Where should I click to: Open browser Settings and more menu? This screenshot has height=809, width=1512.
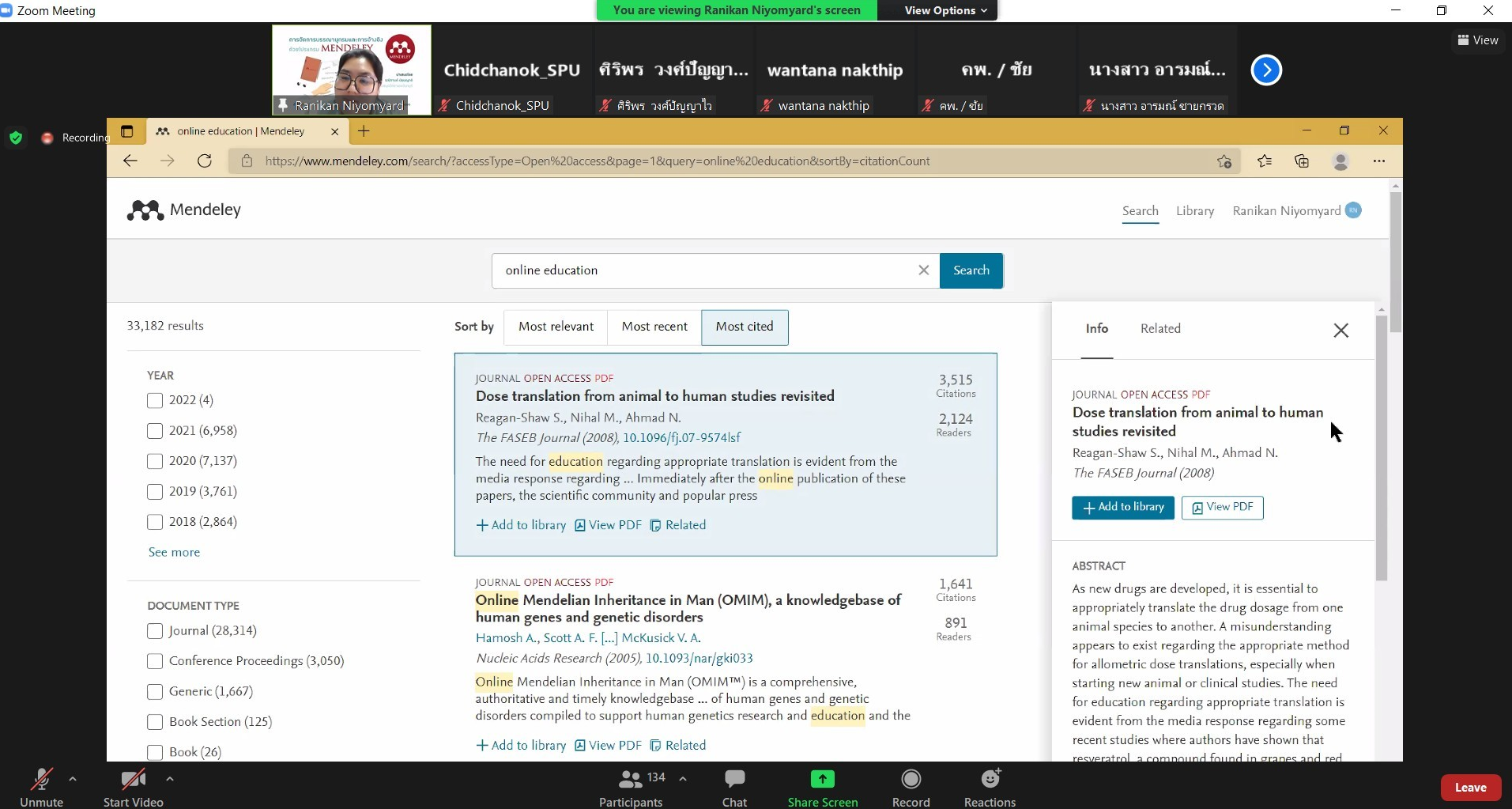click(x=1379, y=161)
